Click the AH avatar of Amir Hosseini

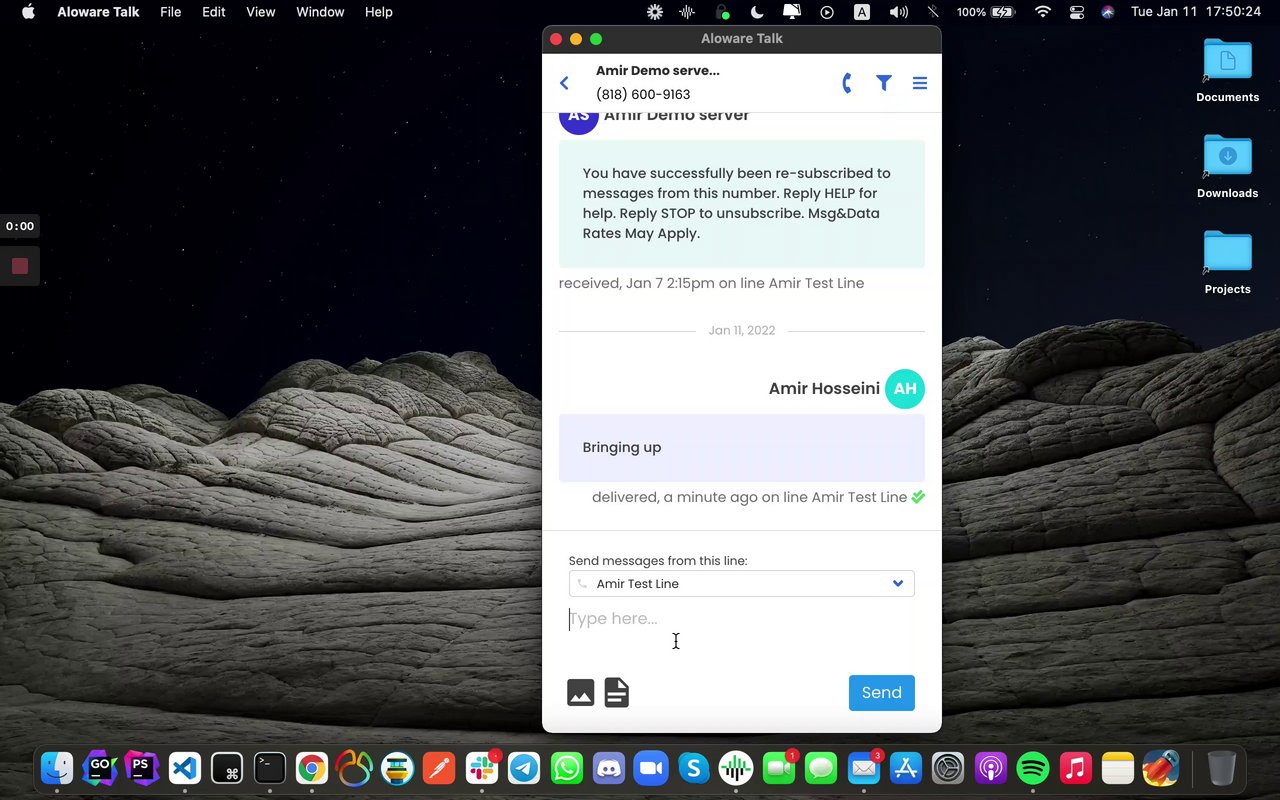click(x=905, y=389)
